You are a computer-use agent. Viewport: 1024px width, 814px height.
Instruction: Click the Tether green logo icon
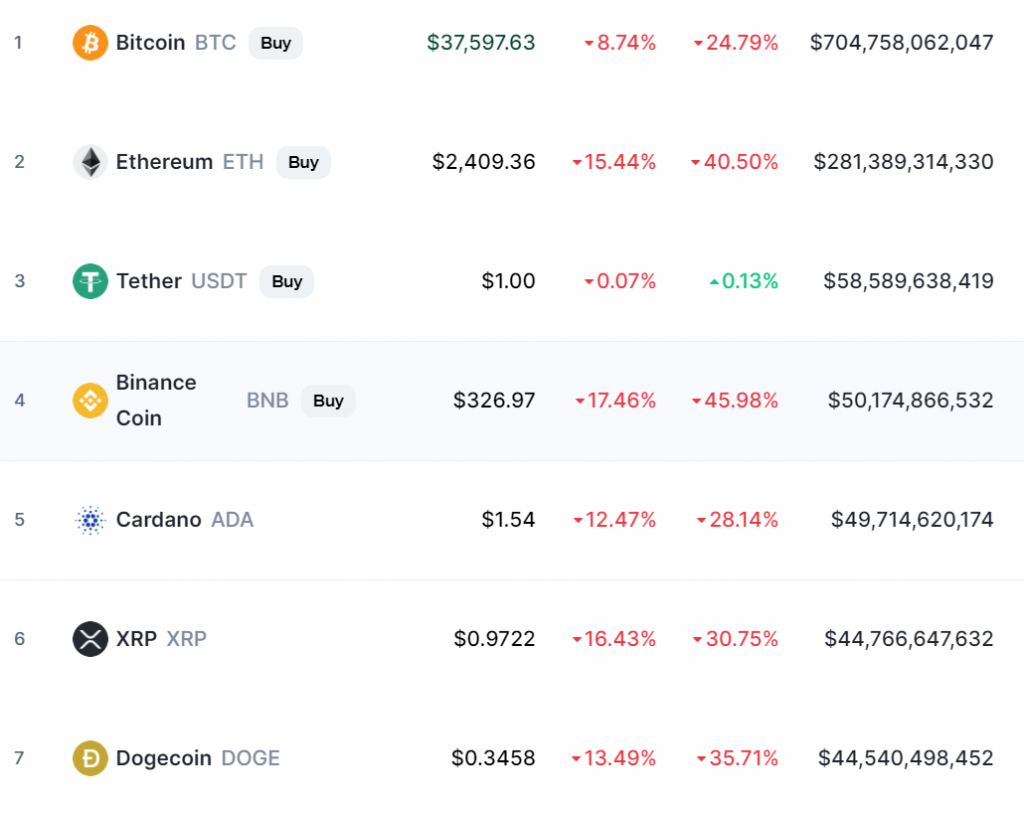tap(90, 281)
